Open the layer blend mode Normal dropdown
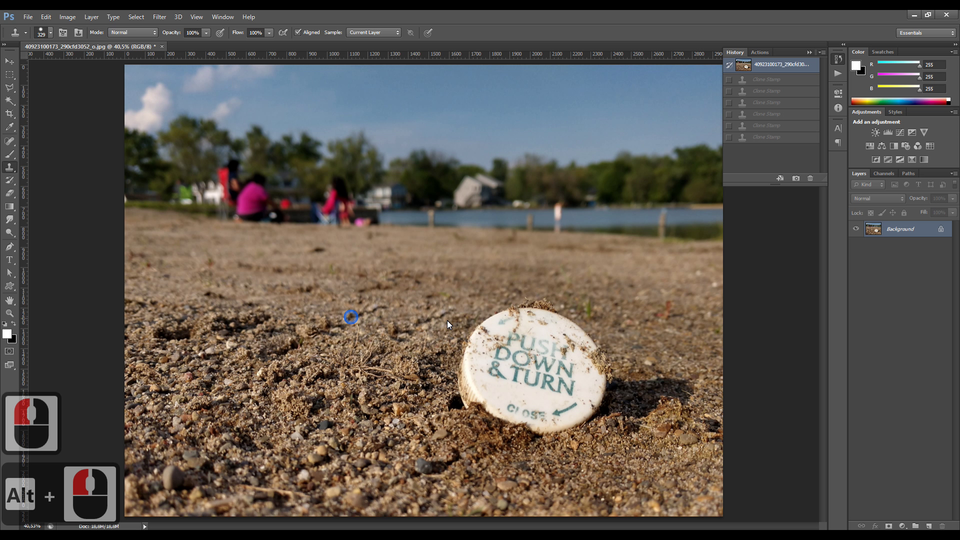 pyautogui.click(x=877, y=198)
